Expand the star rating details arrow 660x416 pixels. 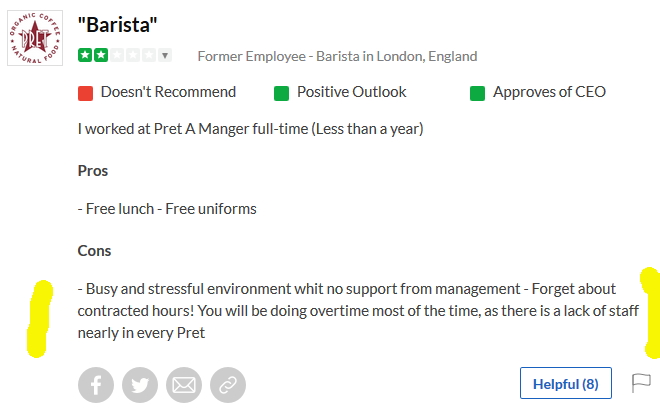point(165,55)
